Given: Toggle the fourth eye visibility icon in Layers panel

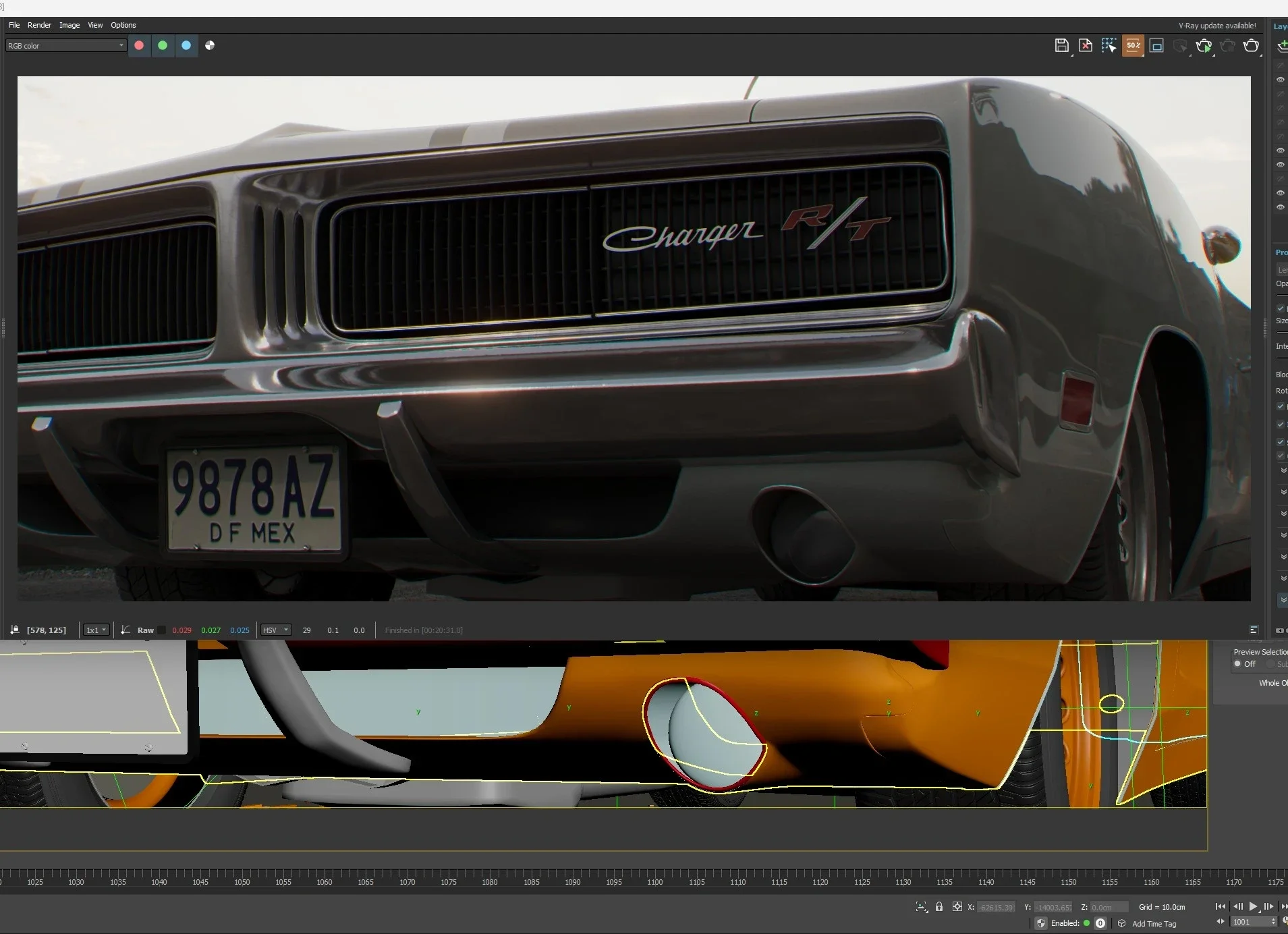Looking at the screenshot, I should 1281,193.
